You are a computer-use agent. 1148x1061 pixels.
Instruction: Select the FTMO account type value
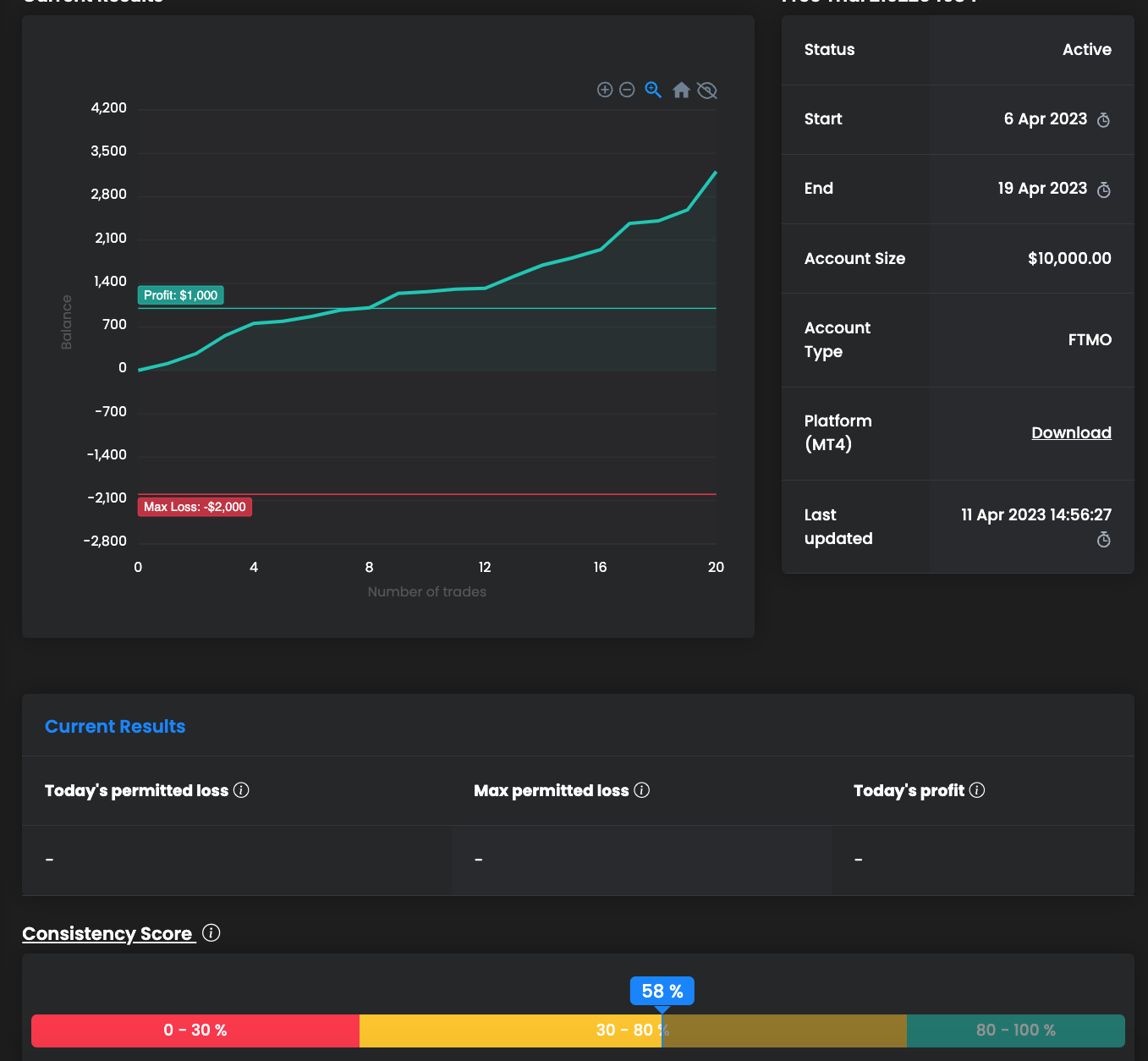(x=1090, y=339)
